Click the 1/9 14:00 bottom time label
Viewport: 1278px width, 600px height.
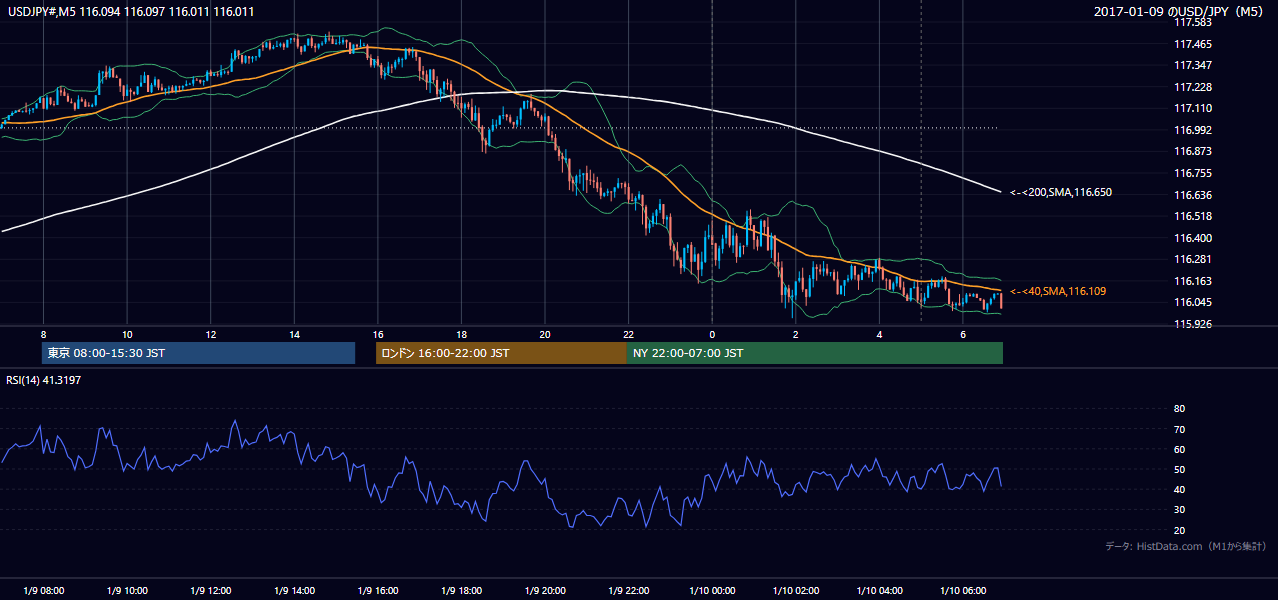294,591
